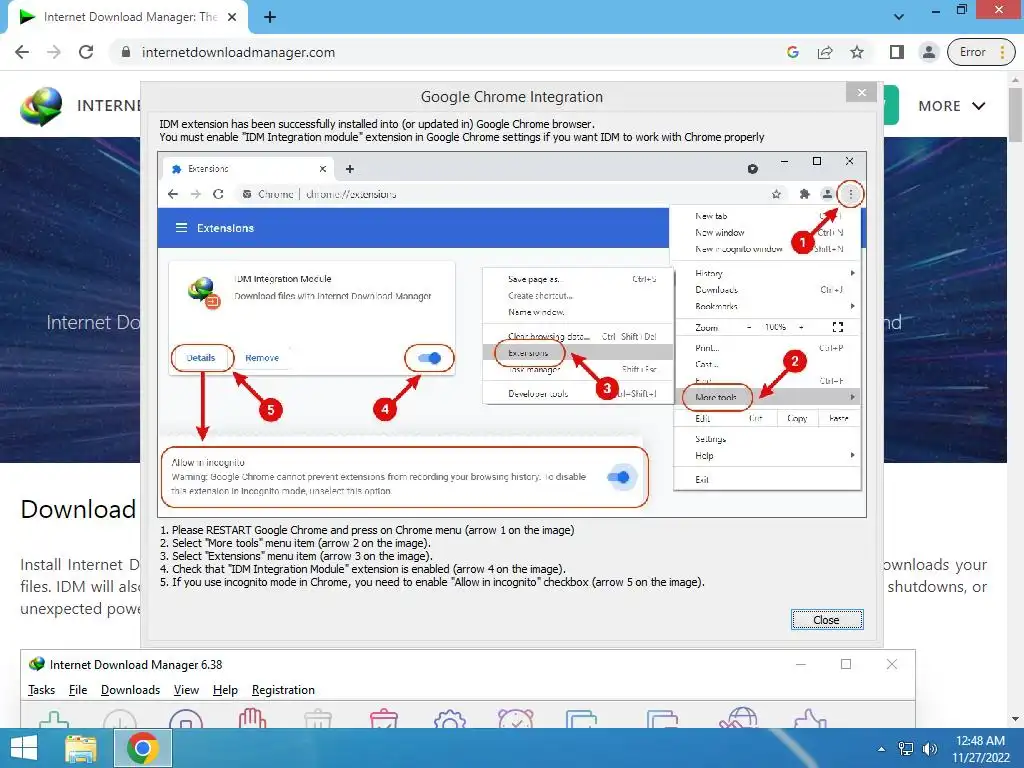This screenshot has width=1024, height=768.
Task: Click the Chrome icon on the taskbar
Action: coord(143,748)
